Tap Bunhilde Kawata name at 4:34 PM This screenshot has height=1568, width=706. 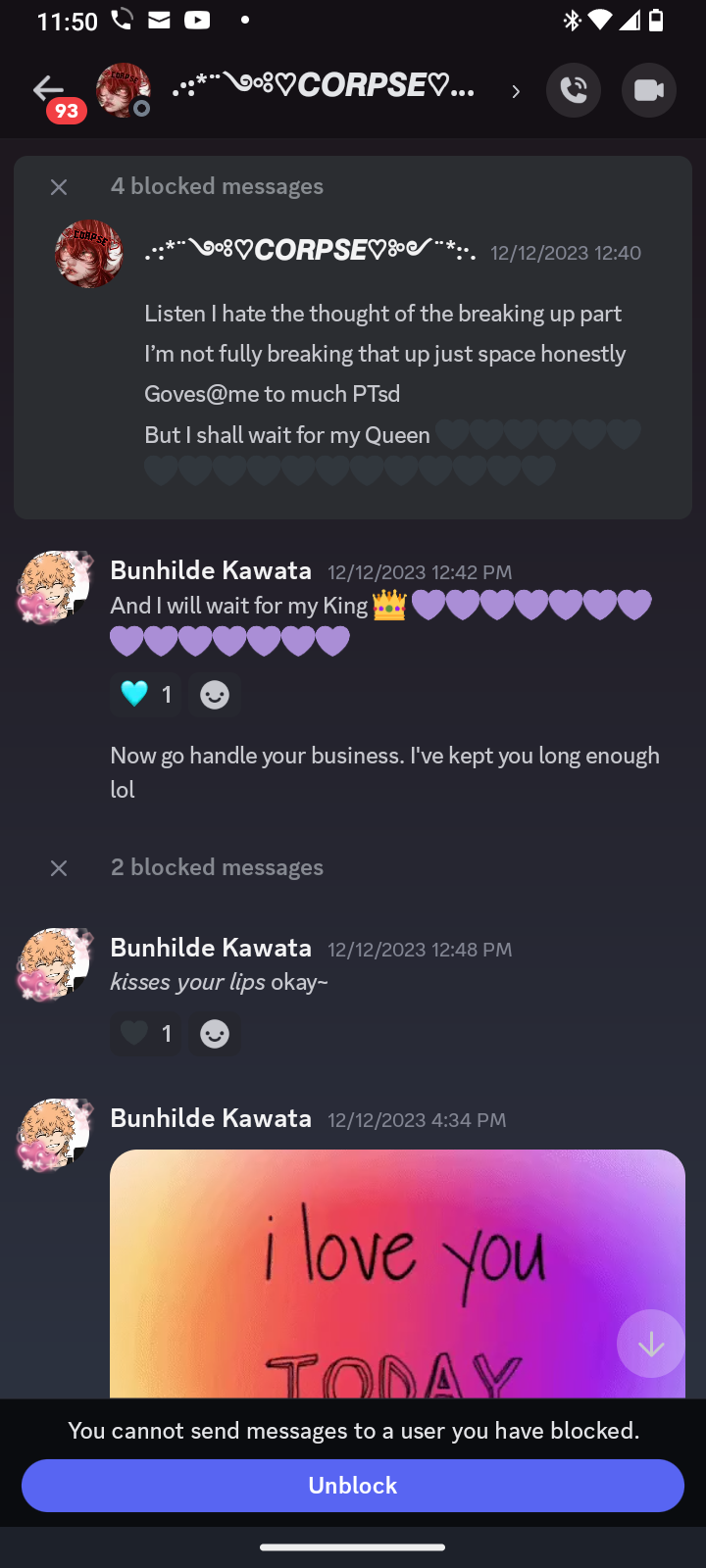coord(211,1118)
